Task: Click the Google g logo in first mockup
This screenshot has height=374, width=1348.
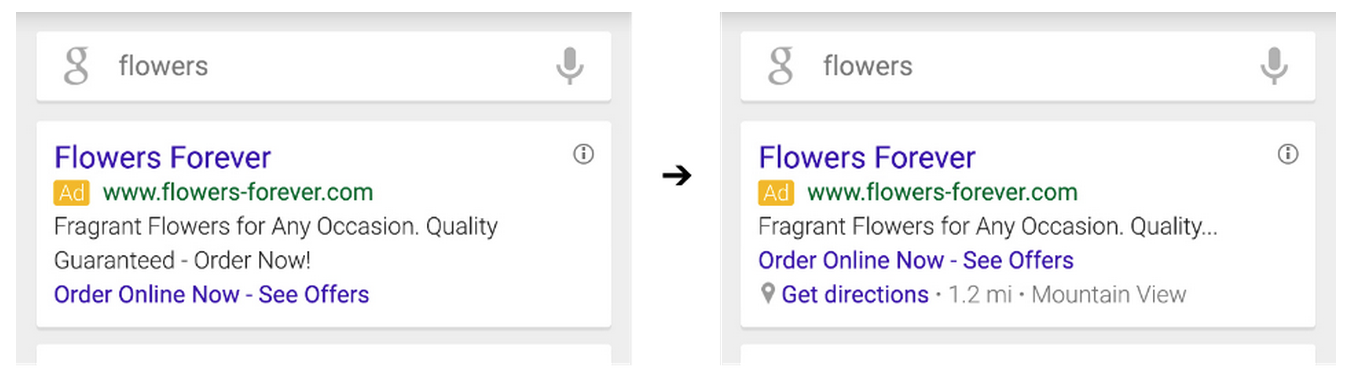Action: pyautogui.click(x=76, y=66)
